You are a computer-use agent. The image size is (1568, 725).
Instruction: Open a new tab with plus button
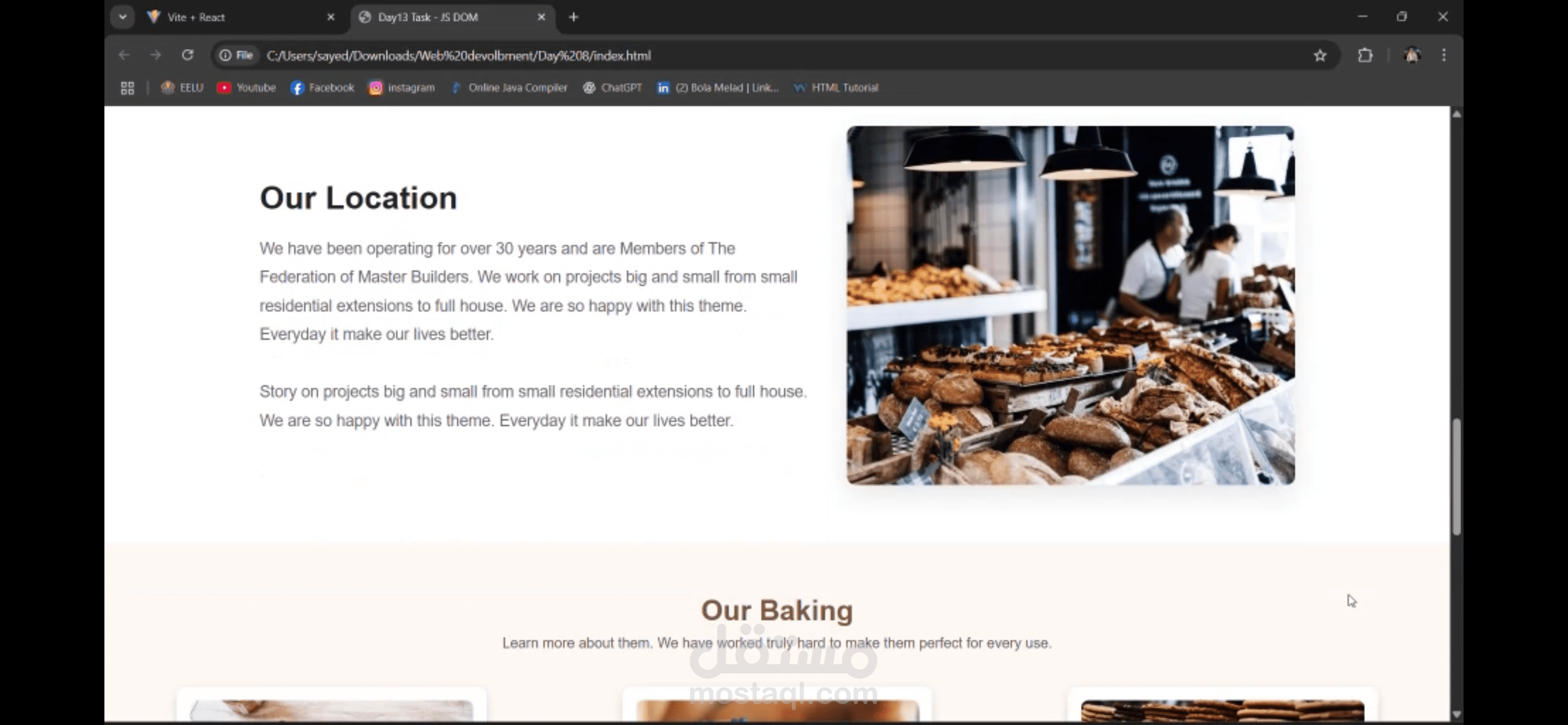click(x=573, y=17)
